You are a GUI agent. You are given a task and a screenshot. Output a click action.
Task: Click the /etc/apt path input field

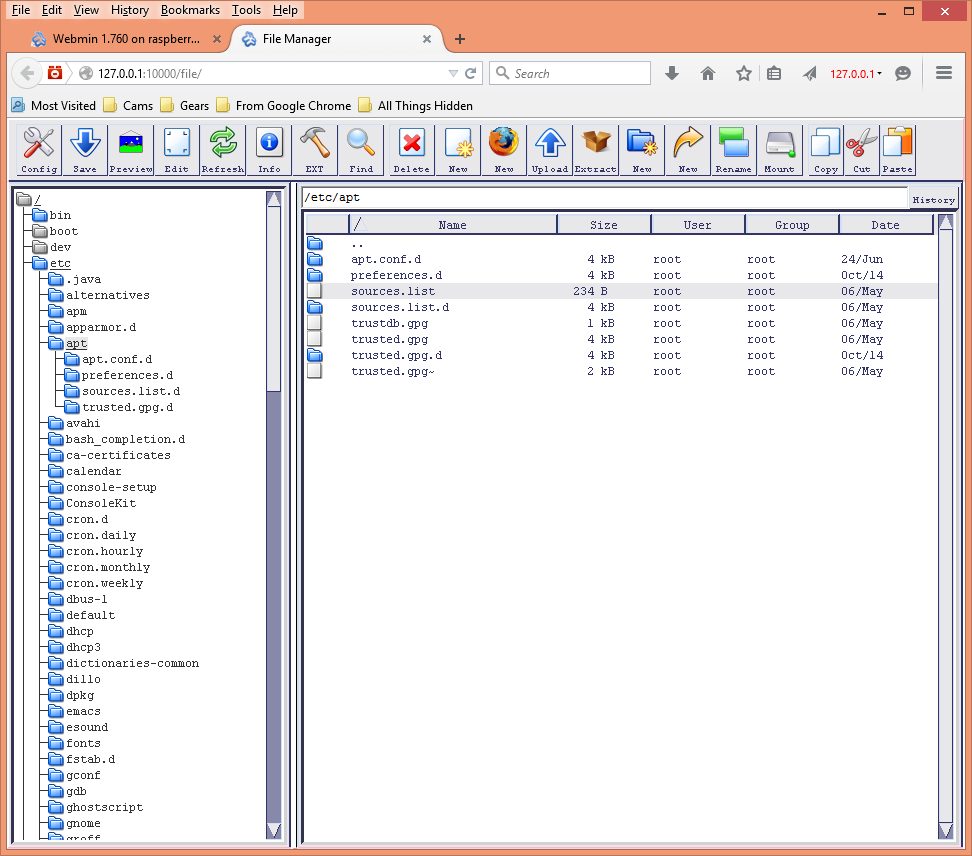point(604,198)
